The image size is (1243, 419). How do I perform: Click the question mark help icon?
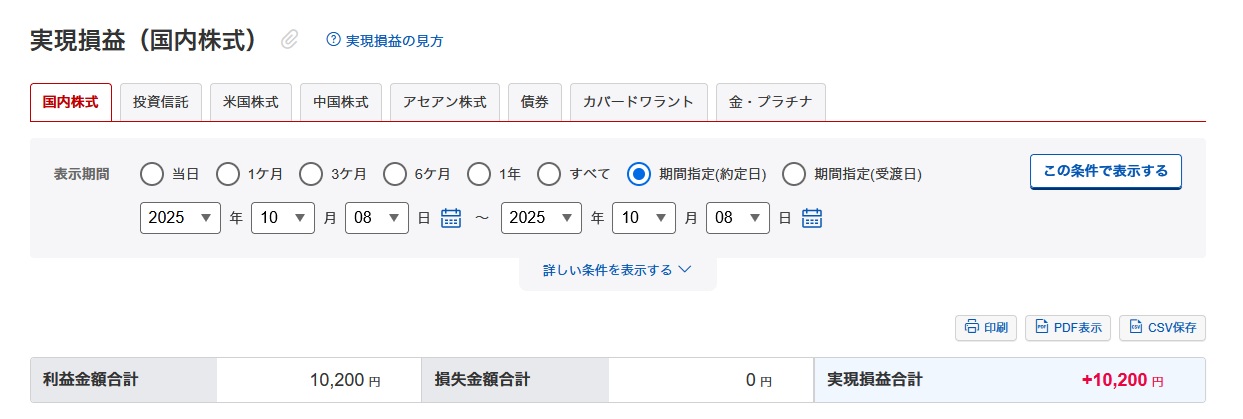(334, 40)
